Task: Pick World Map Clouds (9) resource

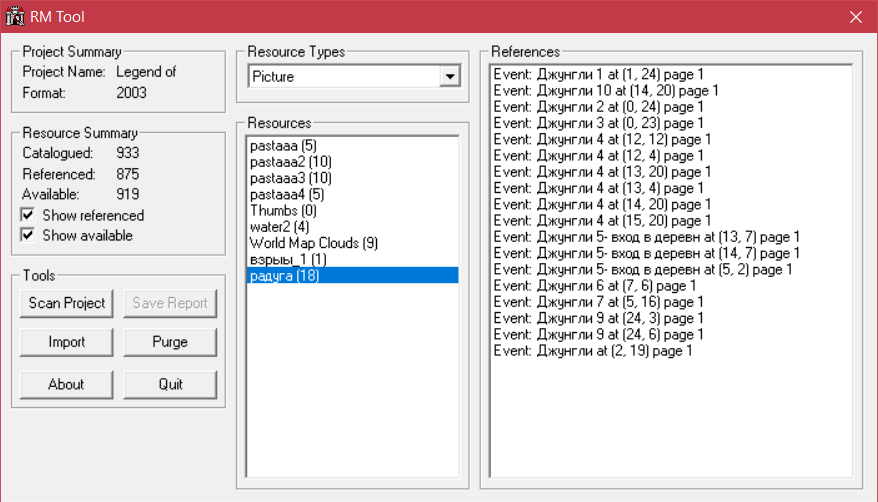Action: point(314,243)
